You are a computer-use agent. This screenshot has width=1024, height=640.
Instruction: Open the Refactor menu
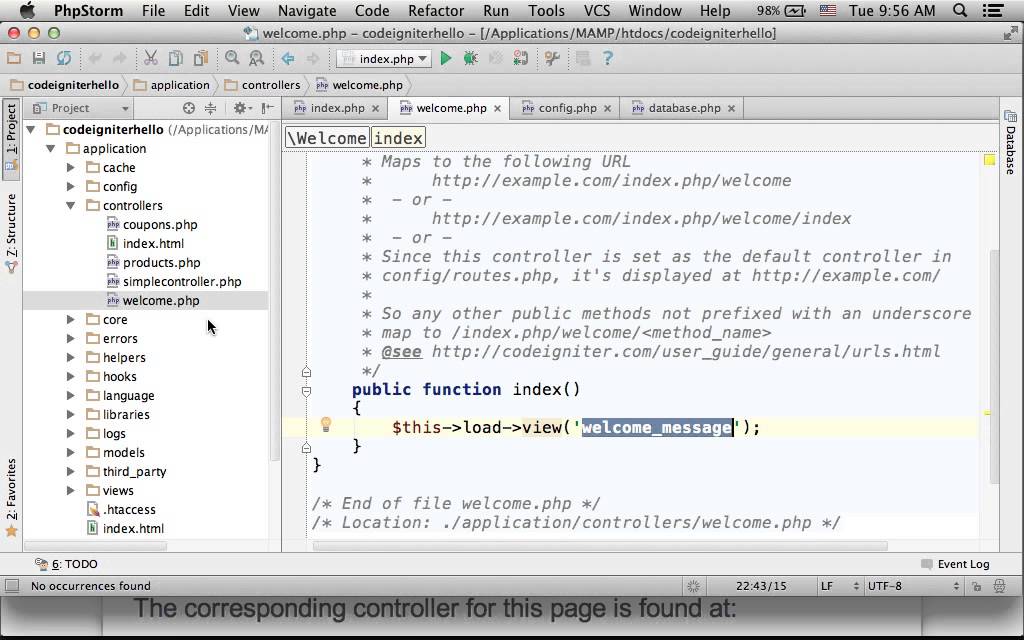pyautogui.click(x=436, y=10)
